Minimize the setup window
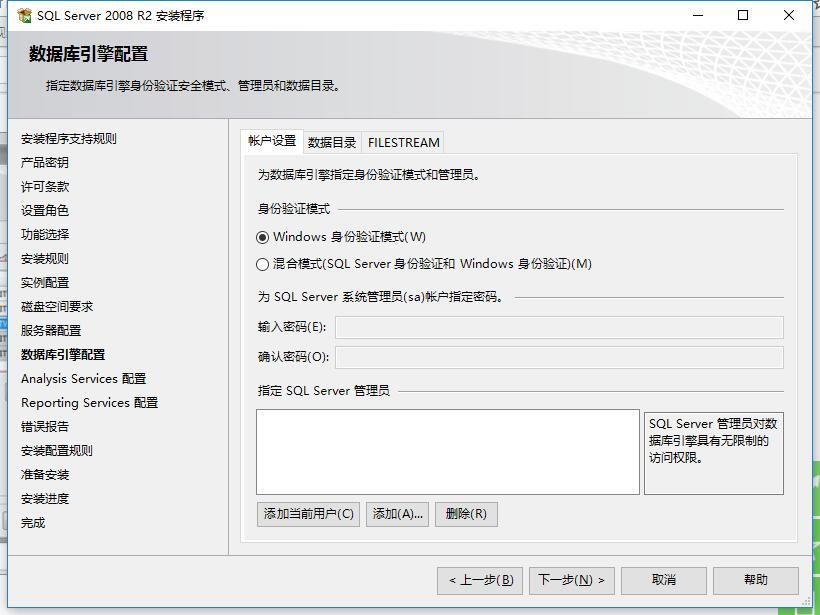 click(698, 15)
